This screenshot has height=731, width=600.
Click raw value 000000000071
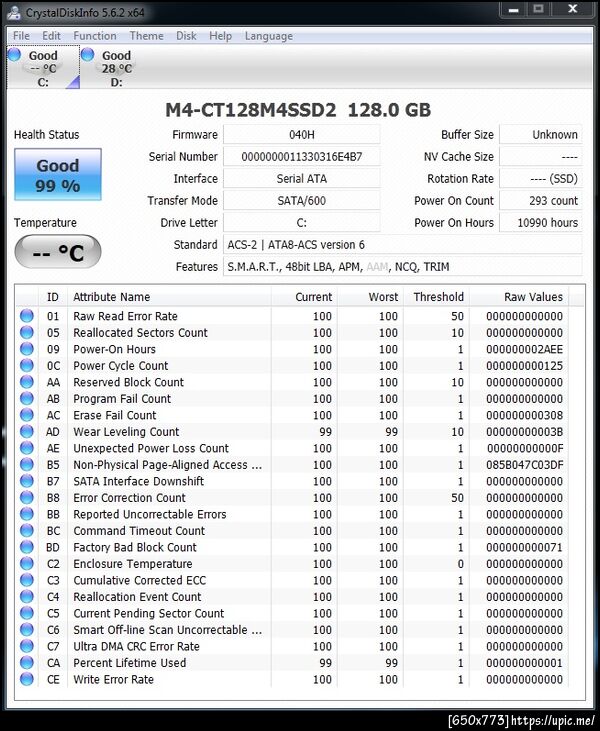pyautogui.click(x=524, y=547)
